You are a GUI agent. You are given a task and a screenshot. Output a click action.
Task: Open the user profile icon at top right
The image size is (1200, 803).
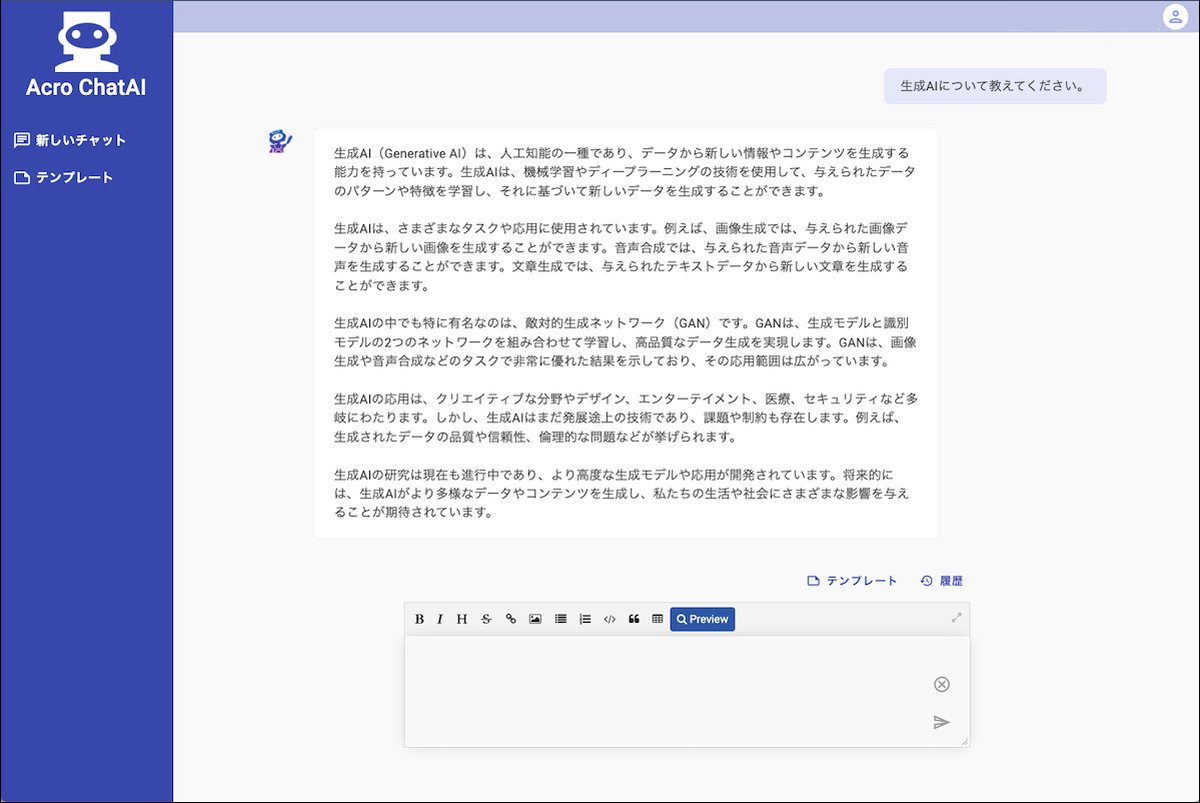1175,16
